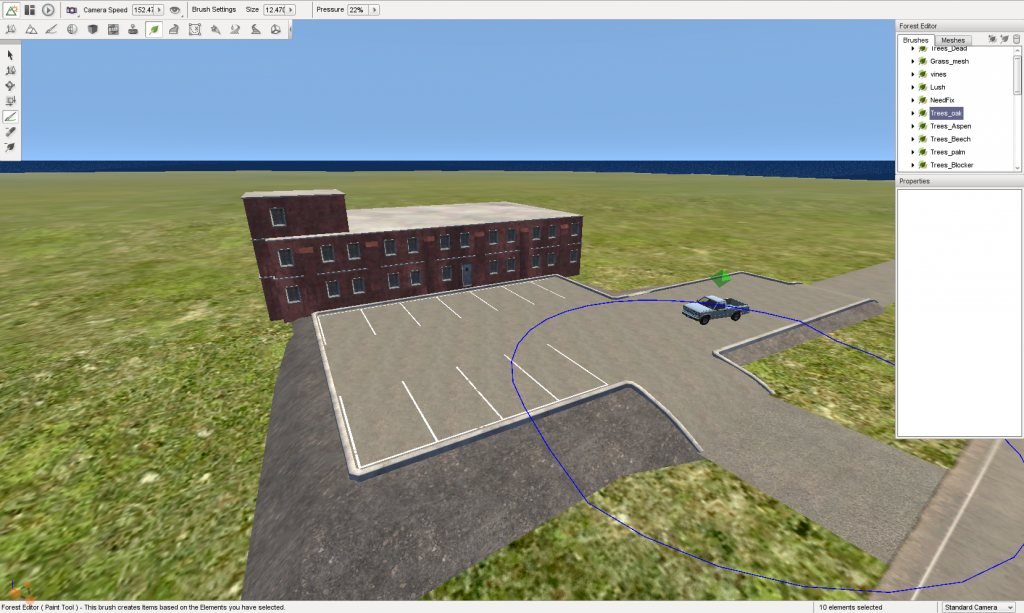This screenshot has width=1024, height=613.
Task: Select the active Forest Editor leaf icon
Action: tap(153, 29)
